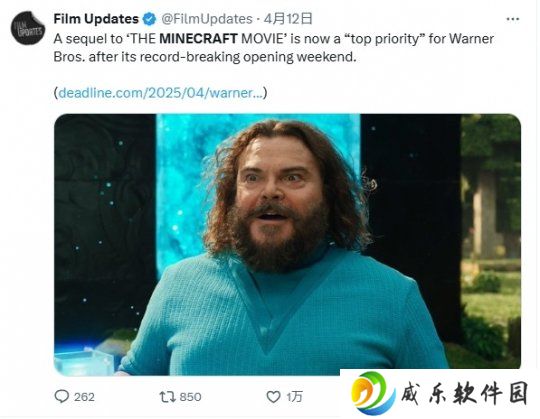
Task: Click the glowing cube in the picture's lower left corner
Action: coord(83,363)
